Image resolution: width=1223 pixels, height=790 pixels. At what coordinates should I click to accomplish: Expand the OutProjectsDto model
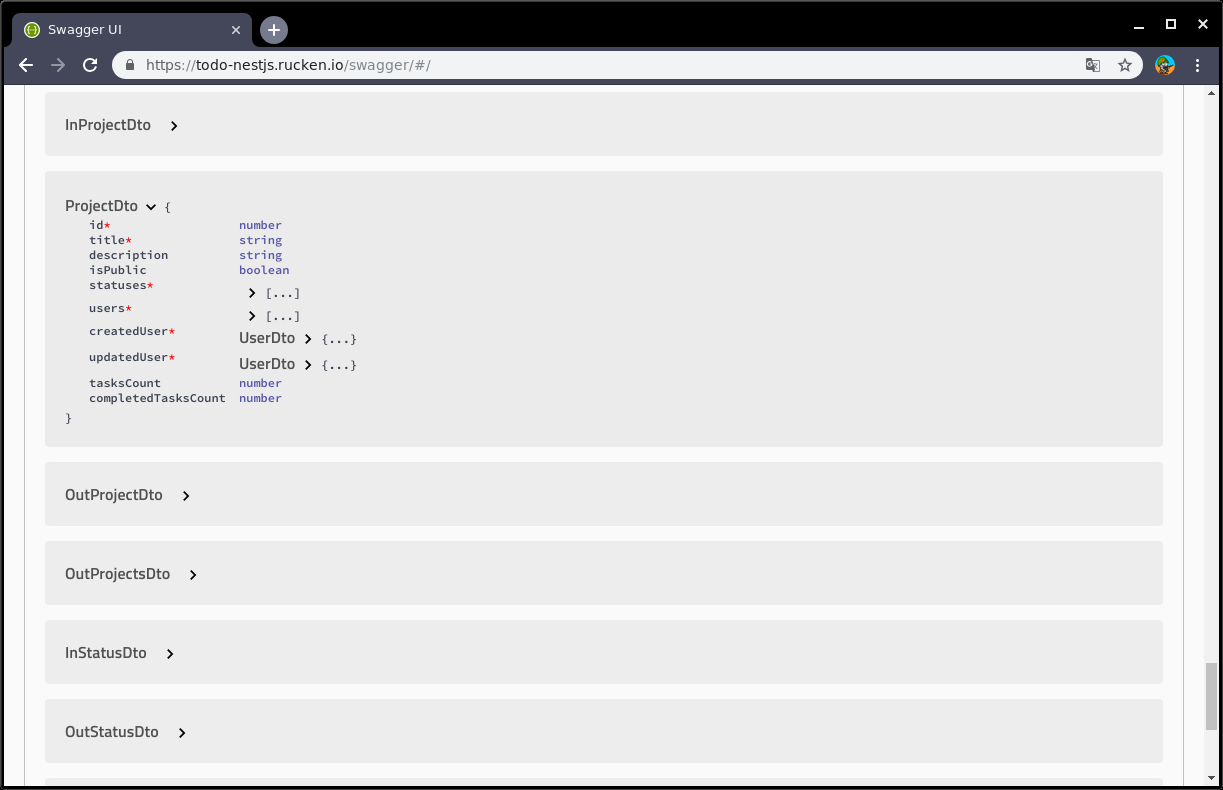click(193, 575)
